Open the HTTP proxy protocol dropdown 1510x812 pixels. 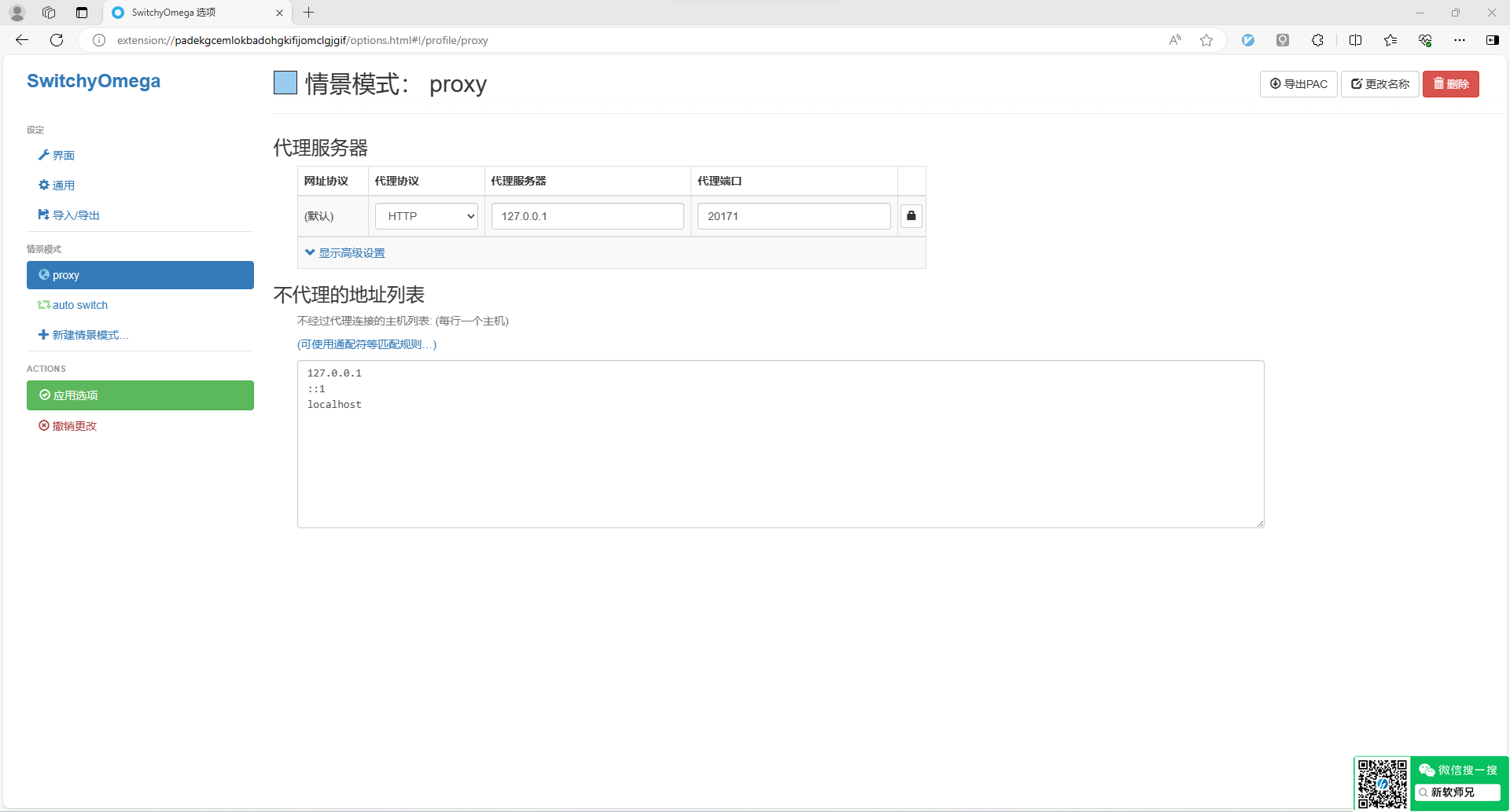[426, 216]
